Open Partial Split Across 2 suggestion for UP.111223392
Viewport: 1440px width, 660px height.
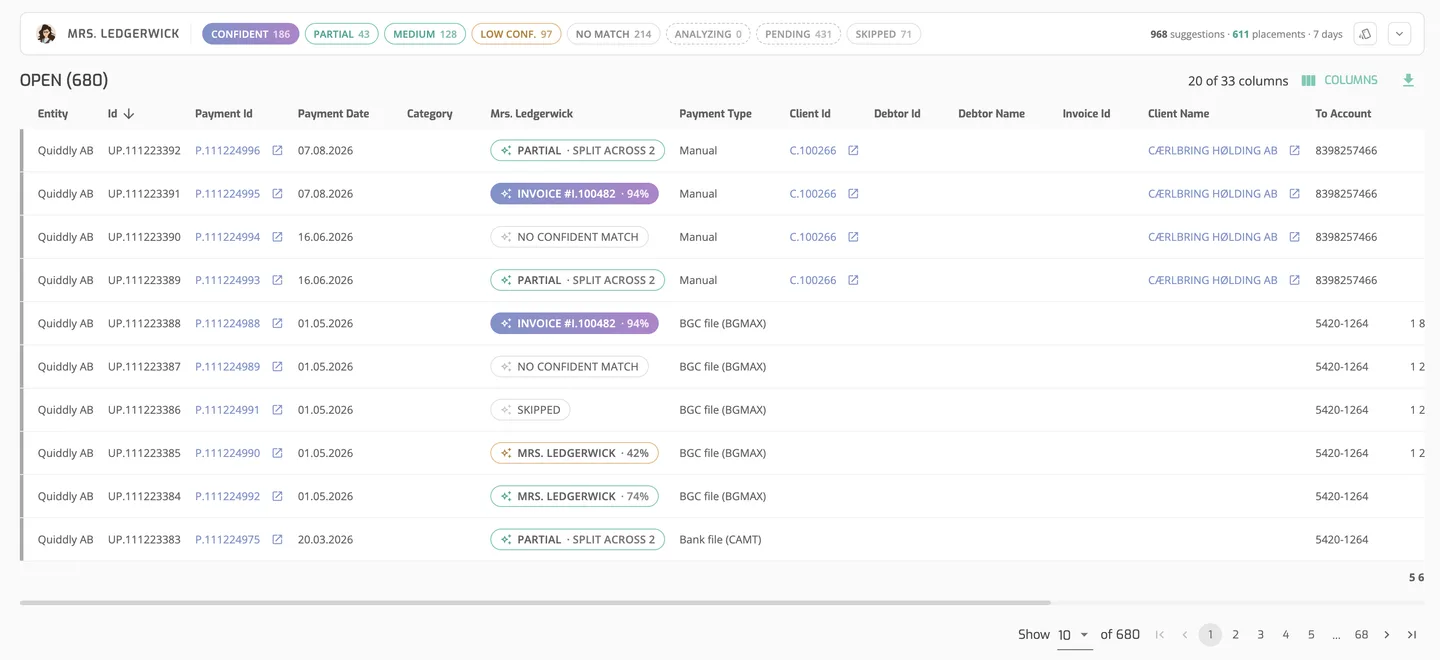[x=577, y=151]
